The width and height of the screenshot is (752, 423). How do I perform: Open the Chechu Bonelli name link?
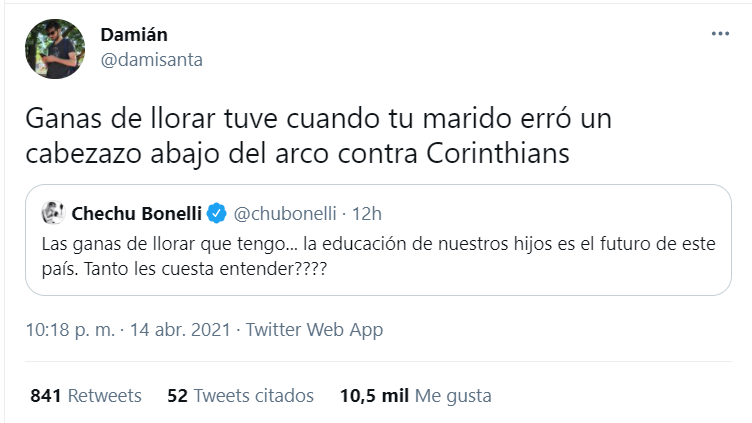pyautogui.click(x=134, y=213)
